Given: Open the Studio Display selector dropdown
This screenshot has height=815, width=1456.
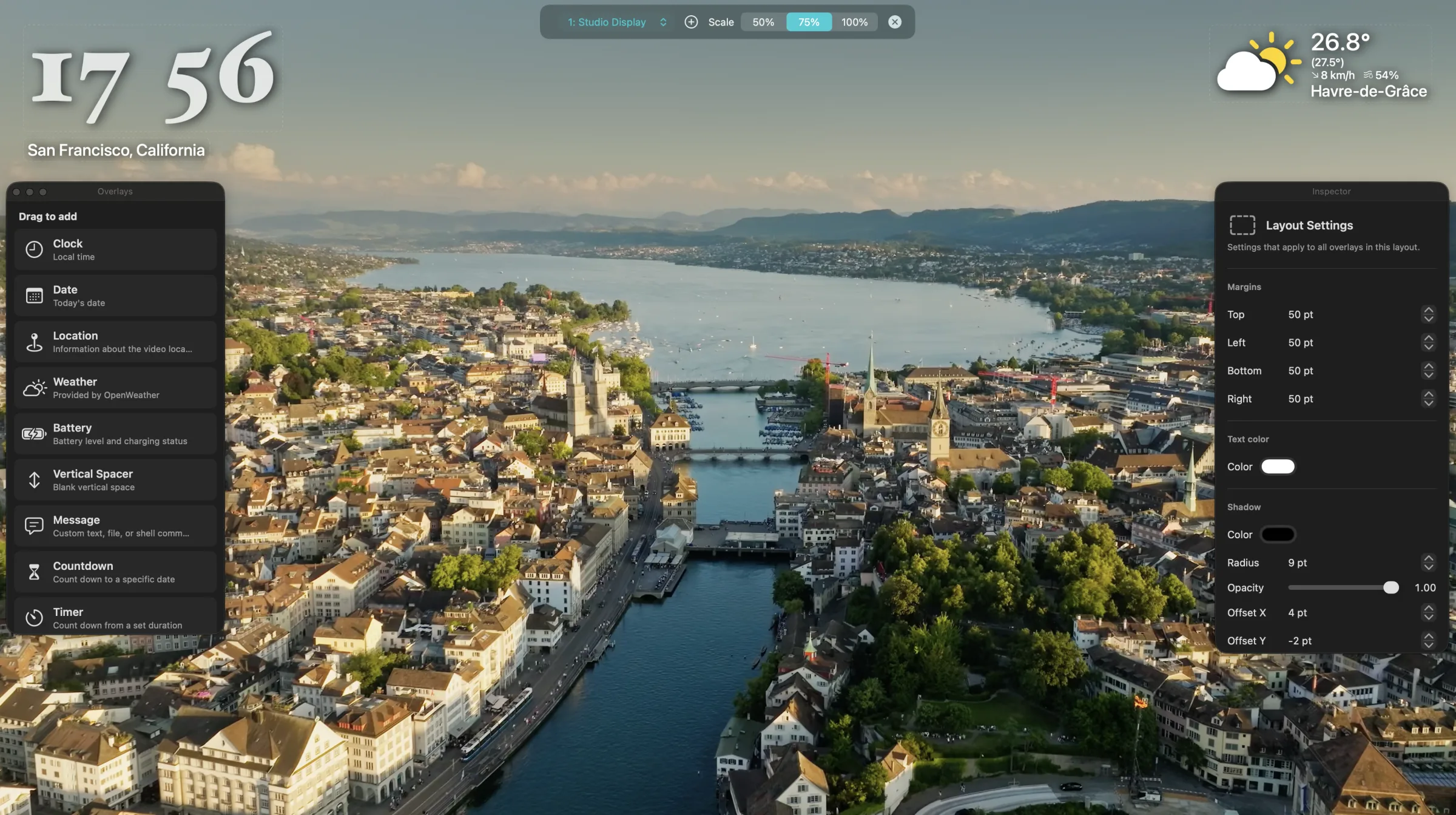Looking at the screenshot, I should [617, 22].
